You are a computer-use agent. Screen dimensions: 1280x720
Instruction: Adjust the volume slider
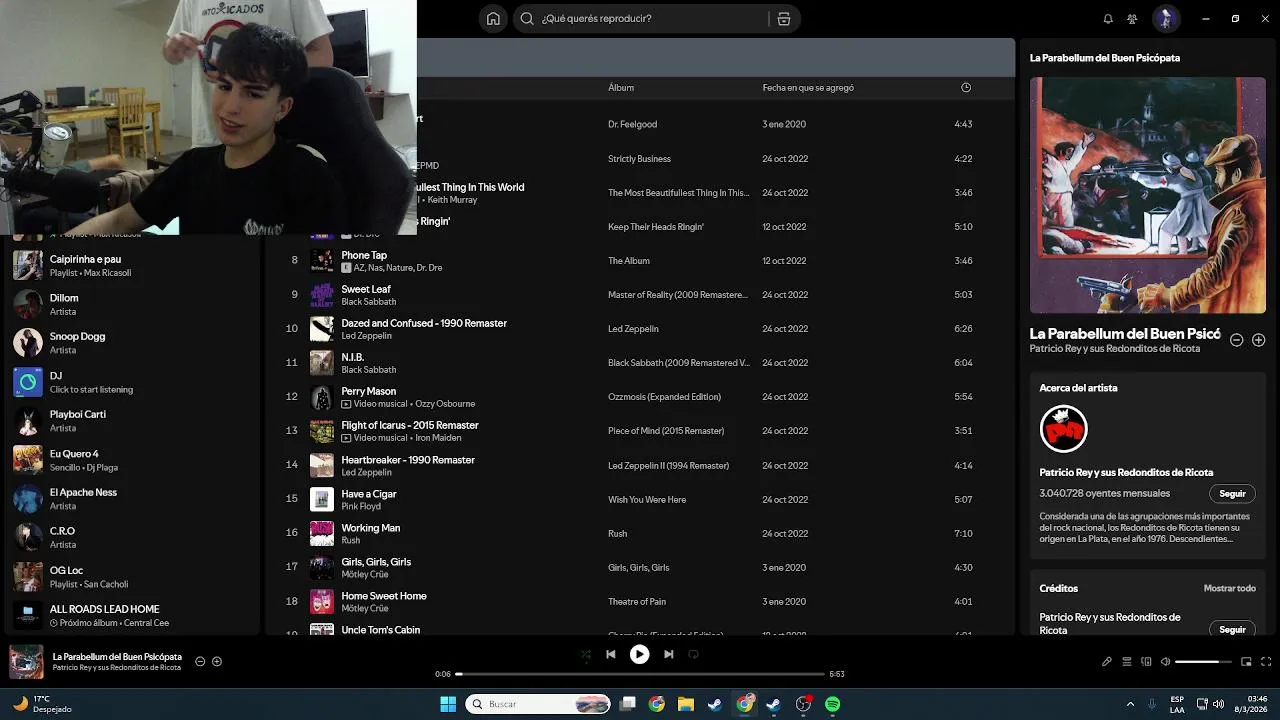(x=1203, y=661)
